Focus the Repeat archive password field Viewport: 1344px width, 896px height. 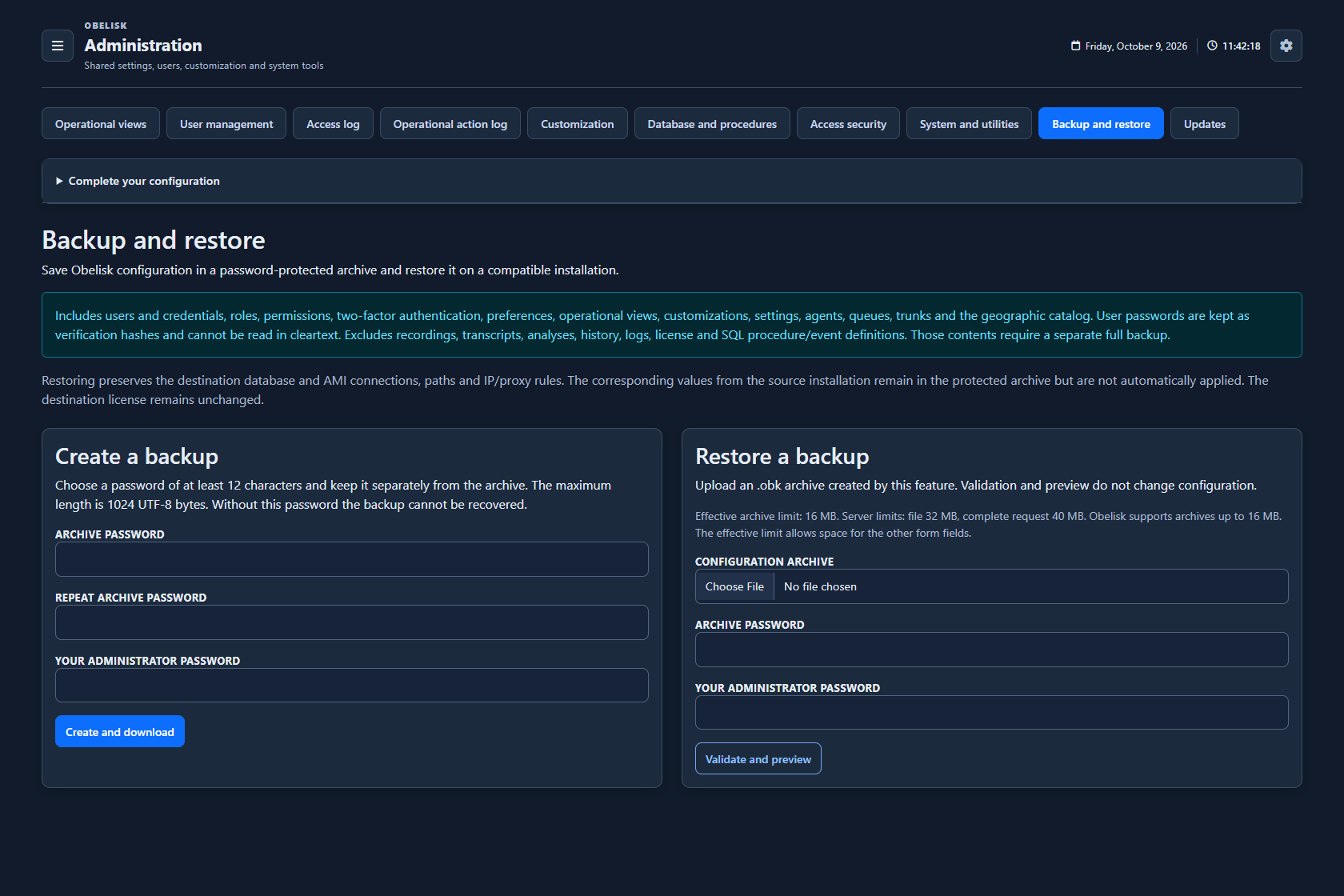(x=352, y=622)
